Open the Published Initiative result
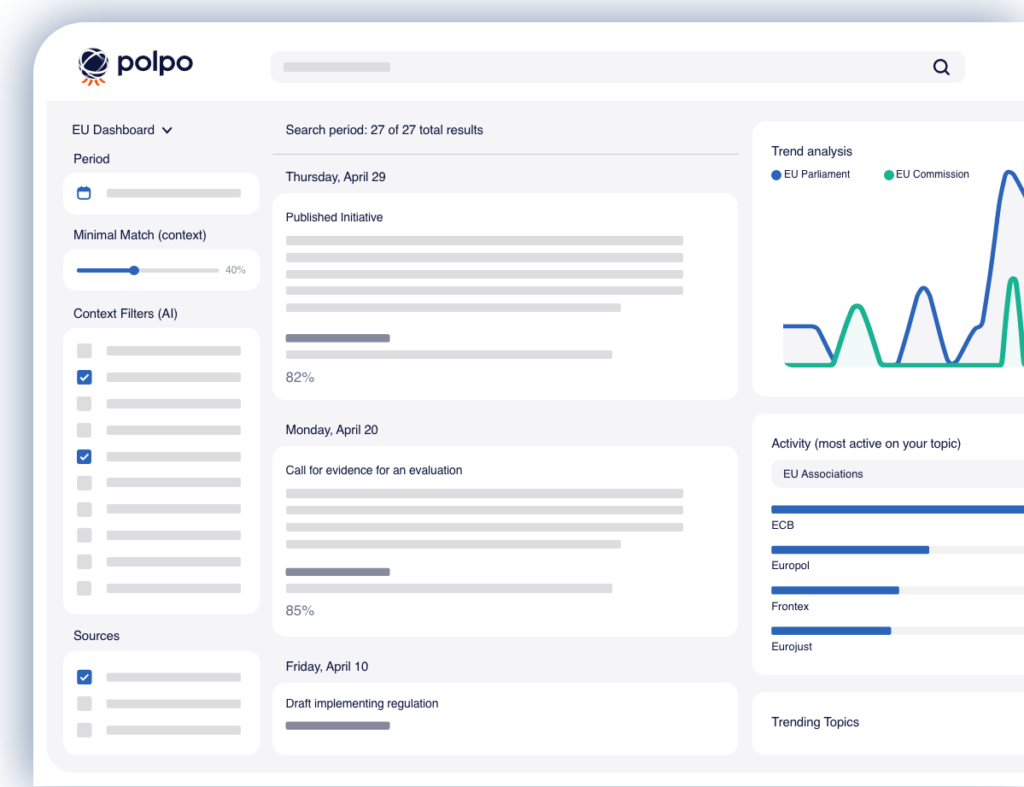This screenshot has width=1024, height=787. [334, 217]
